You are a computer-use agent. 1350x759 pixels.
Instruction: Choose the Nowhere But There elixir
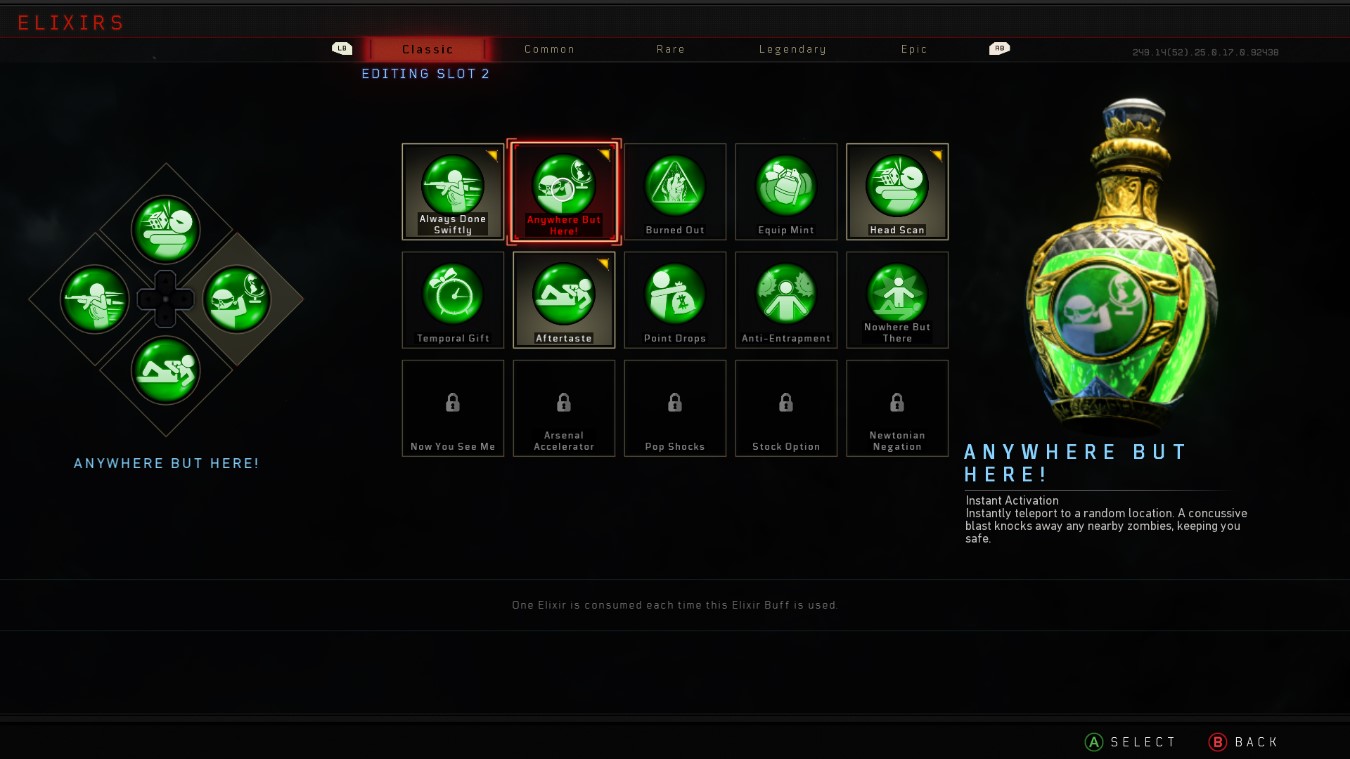897,300
